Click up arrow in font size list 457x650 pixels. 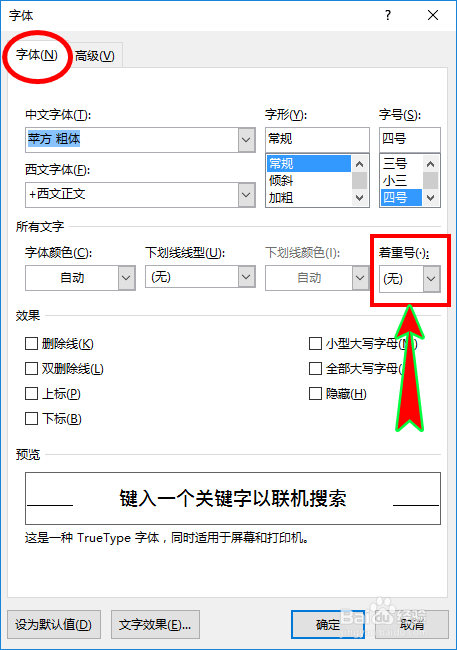(x=430, y=164)
